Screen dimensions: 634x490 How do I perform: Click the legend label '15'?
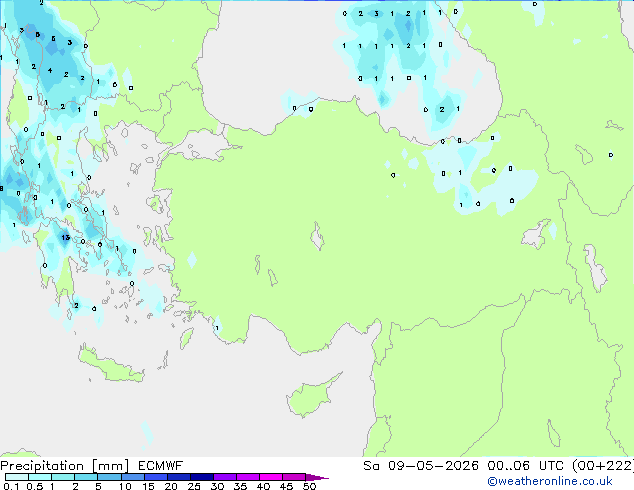[x=148, y=486]
